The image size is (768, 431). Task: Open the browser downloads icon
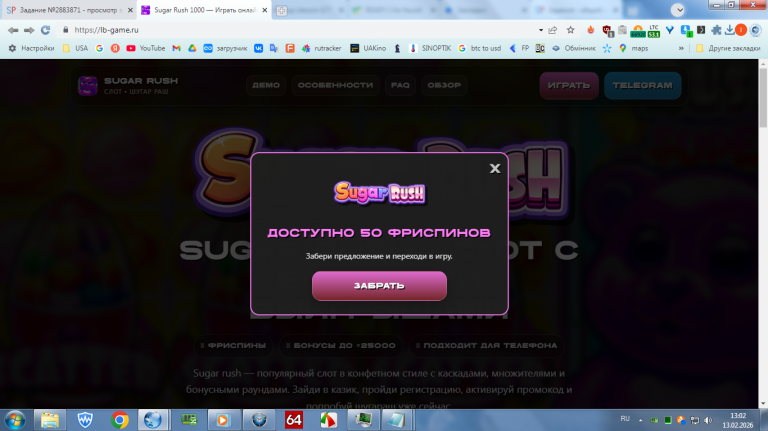tap(729, 30)
